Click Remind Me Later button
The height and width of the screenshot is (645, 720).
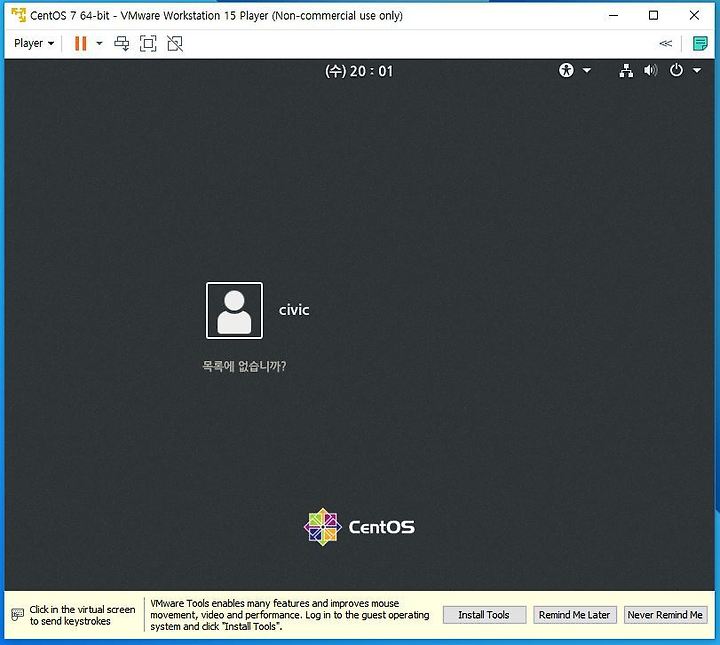574,615
